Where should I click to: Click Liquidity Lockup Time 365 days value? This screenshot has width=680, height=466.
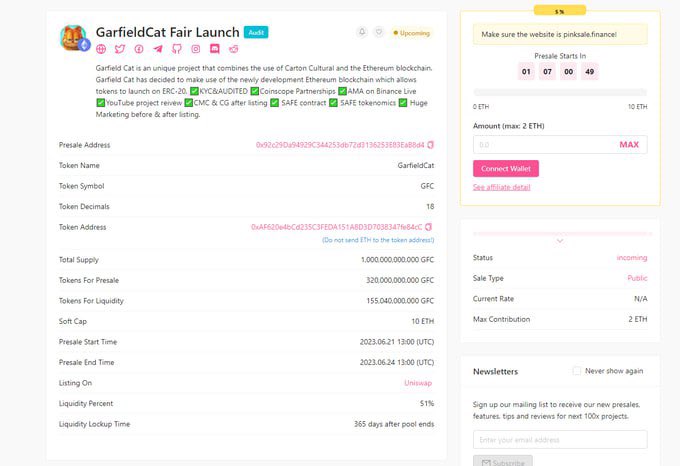(x=394, y=424)
